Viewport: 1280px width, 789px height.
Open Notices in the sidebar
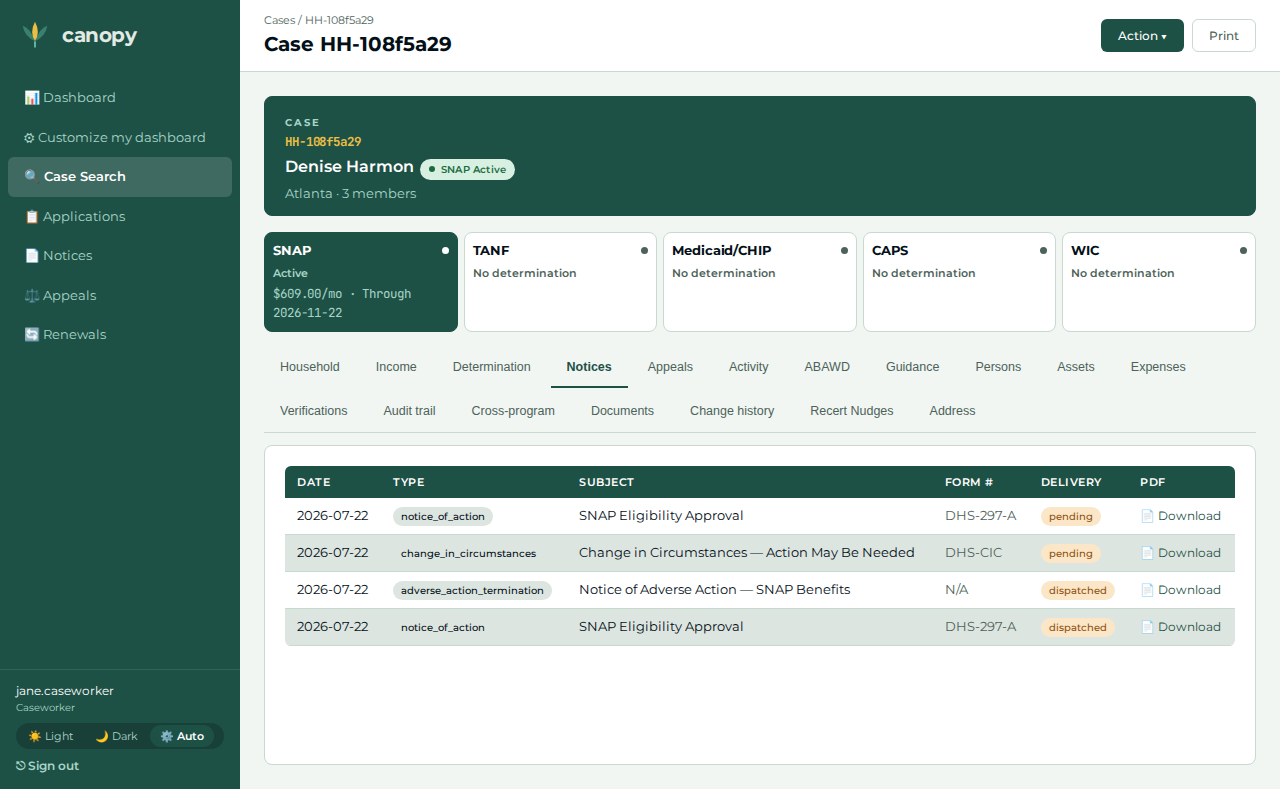click(x=120, y=255)
